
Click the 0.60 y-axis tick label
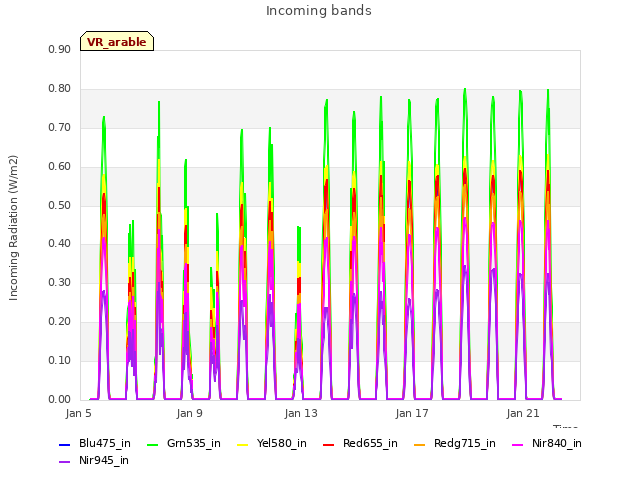tap(60, 167)
